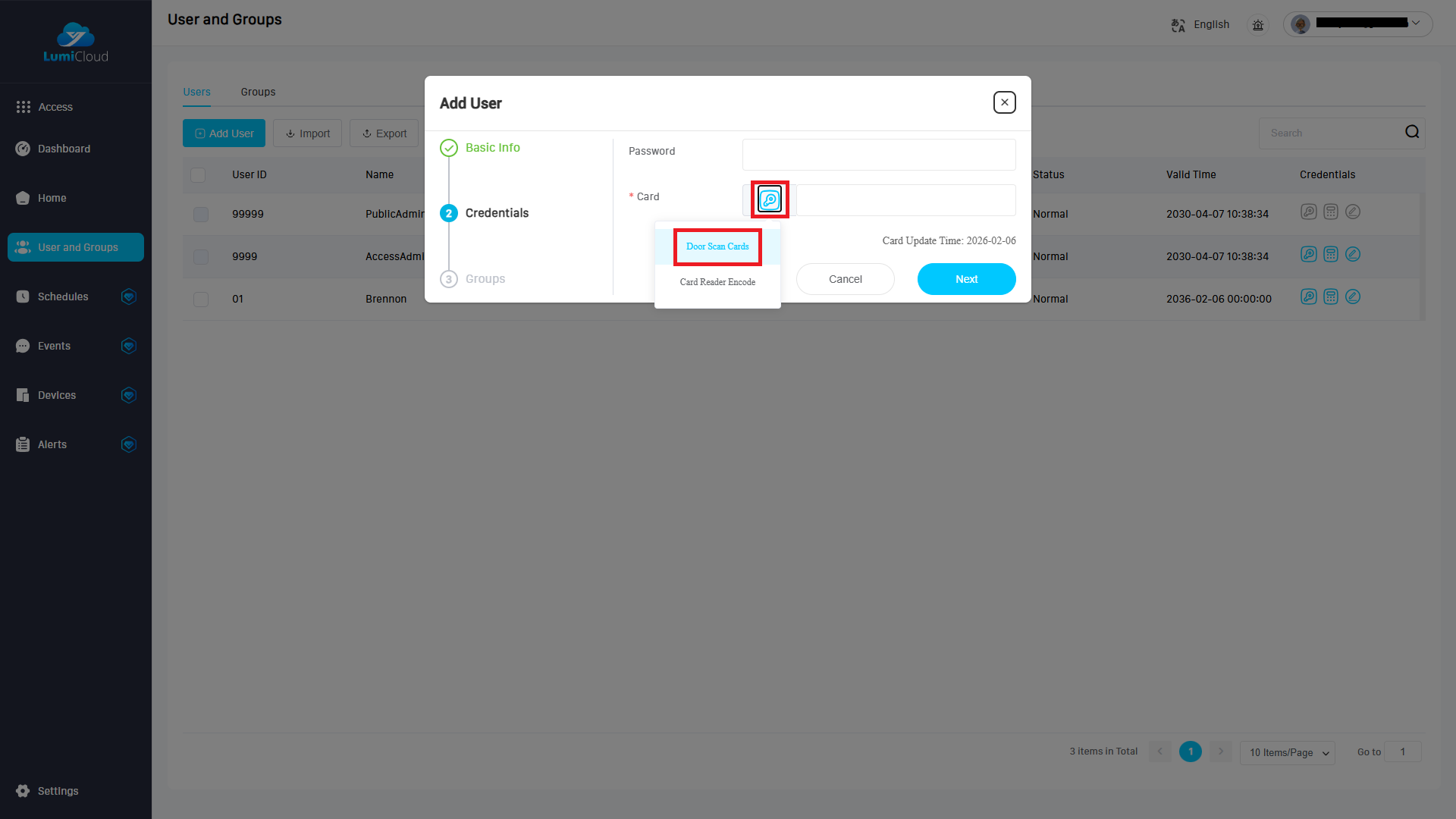Choose Card Reader Encode option
This screenshot has height=819, width=1456.
tap(717, 282)
